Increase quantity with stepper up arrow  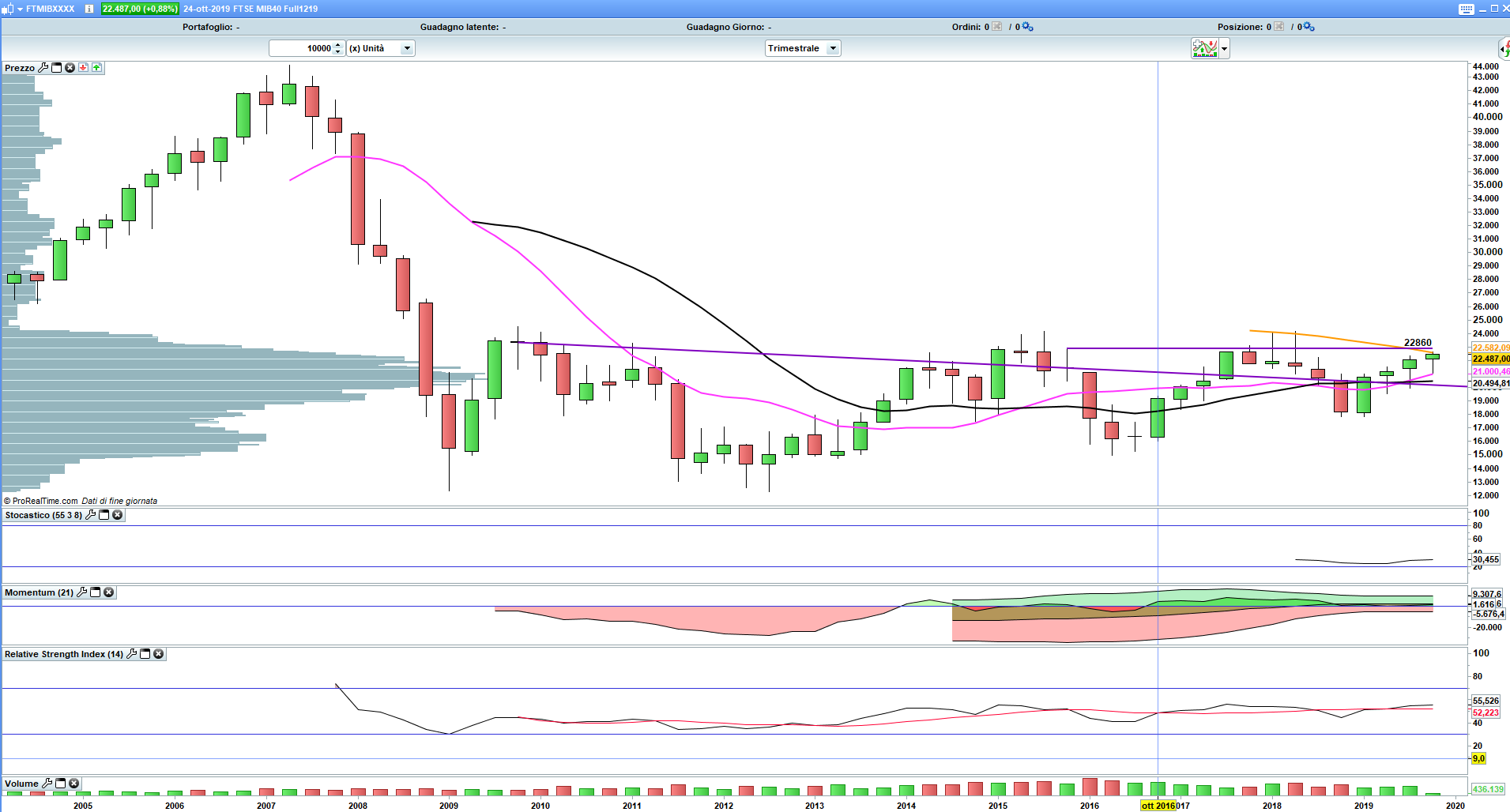point(338,45)
